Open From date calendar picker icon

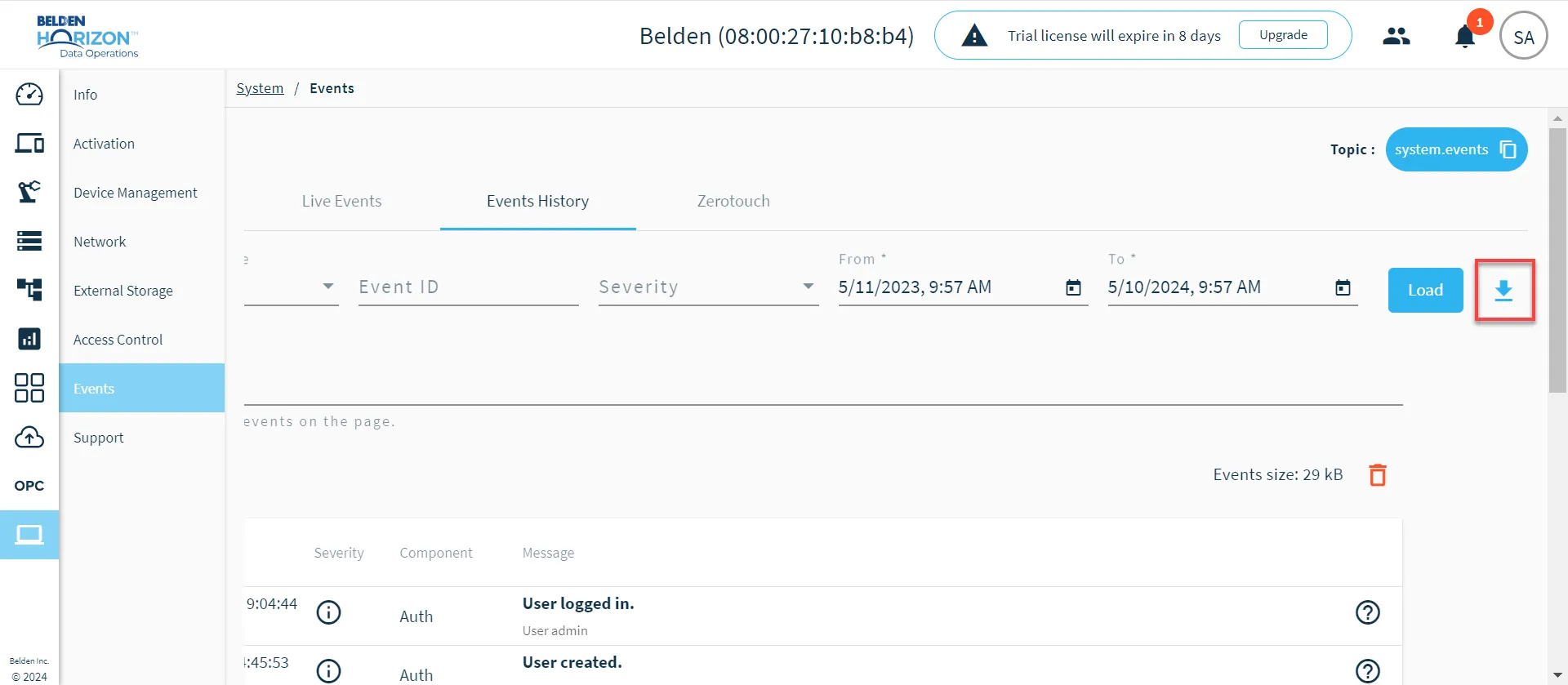[x=1073, y=287]
